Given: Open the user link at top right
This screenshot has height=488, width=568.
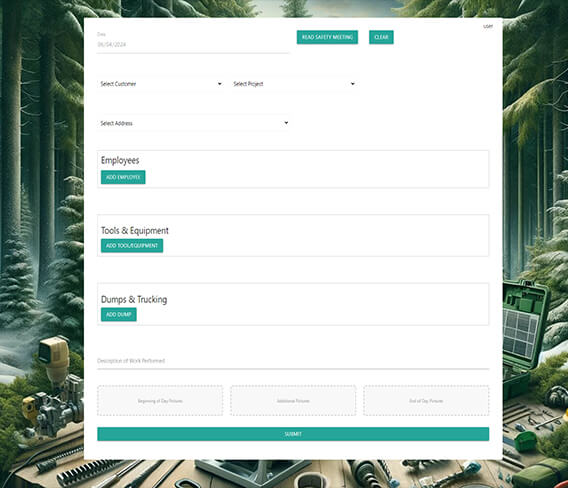Looking at the screenshot, I should (x=488, y=26).
